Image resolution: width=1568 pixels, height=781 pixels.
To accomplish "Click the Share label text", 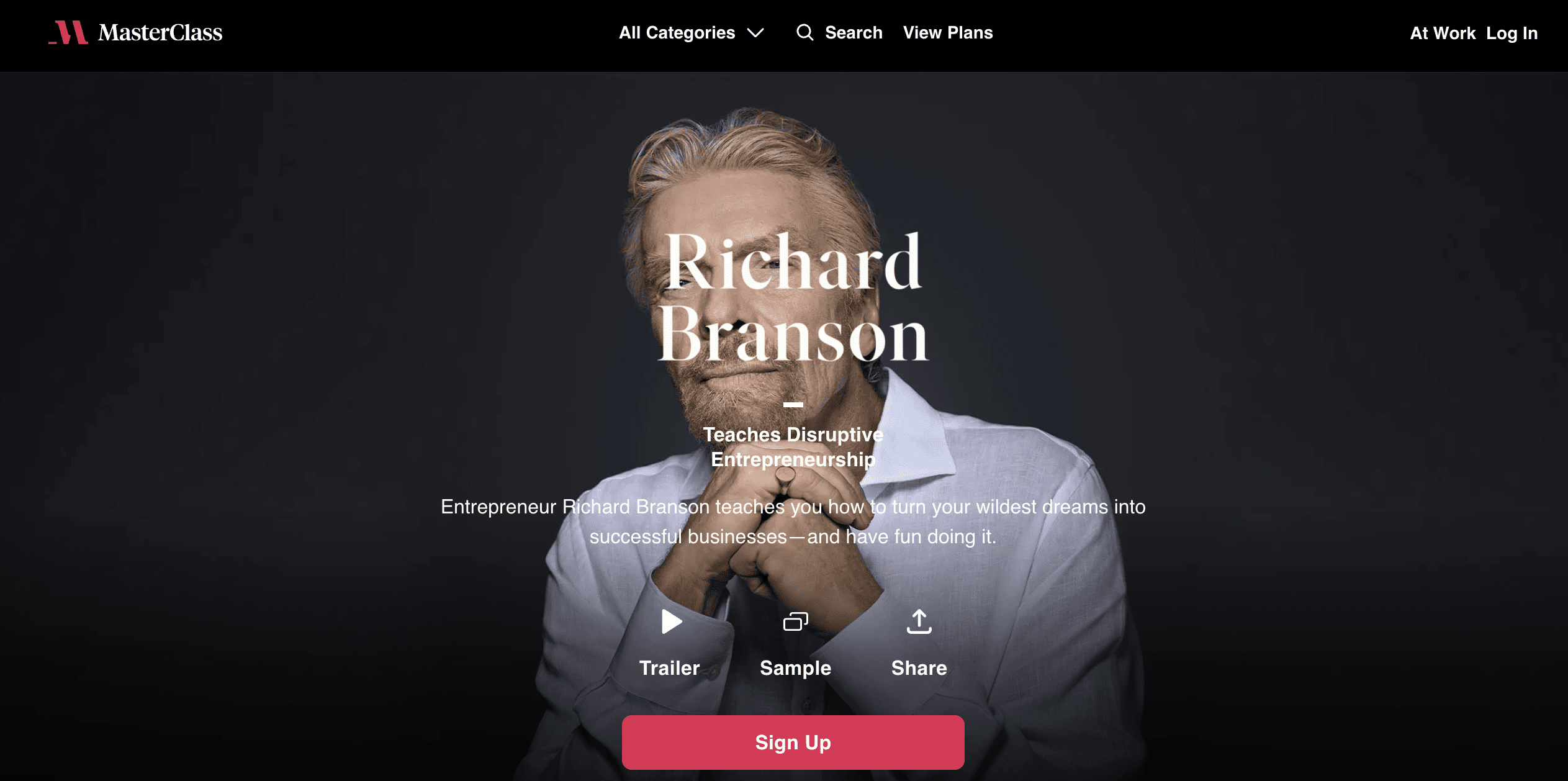I will tap(919, 668).
